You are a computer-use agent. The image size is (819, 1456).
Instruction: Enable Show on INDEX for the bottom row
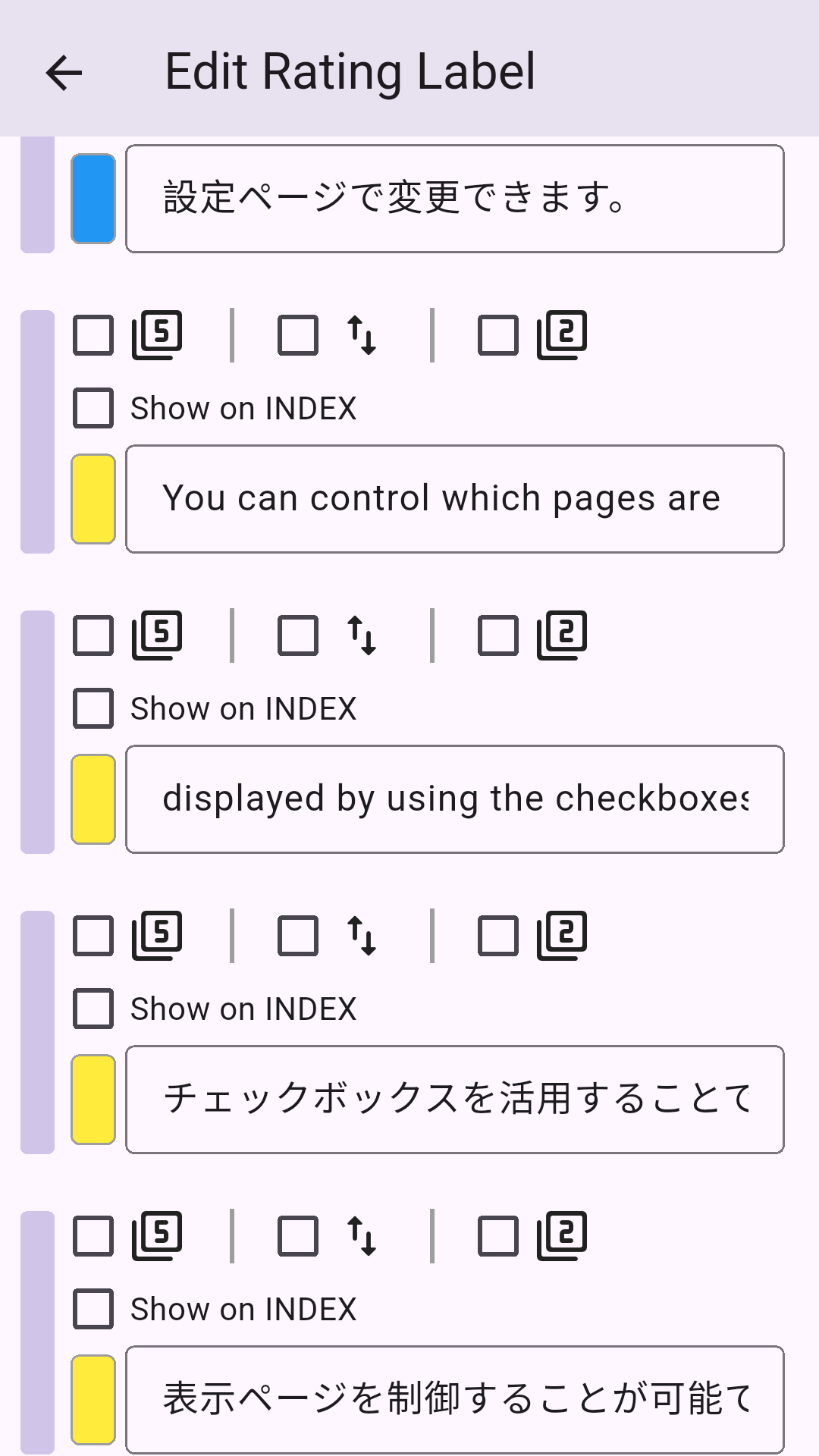[92, 1308]
